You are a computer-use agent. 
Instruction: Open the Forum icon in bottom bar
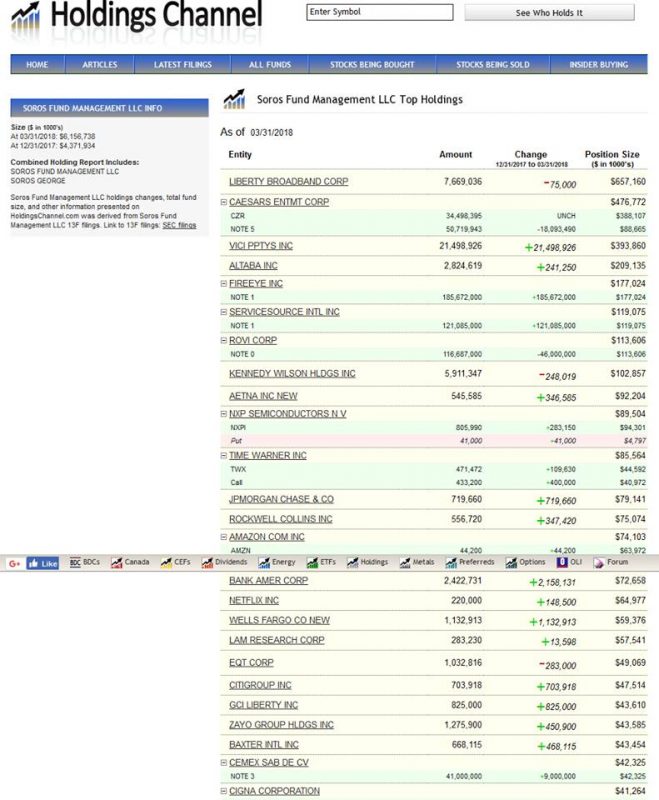click(597, 563)
